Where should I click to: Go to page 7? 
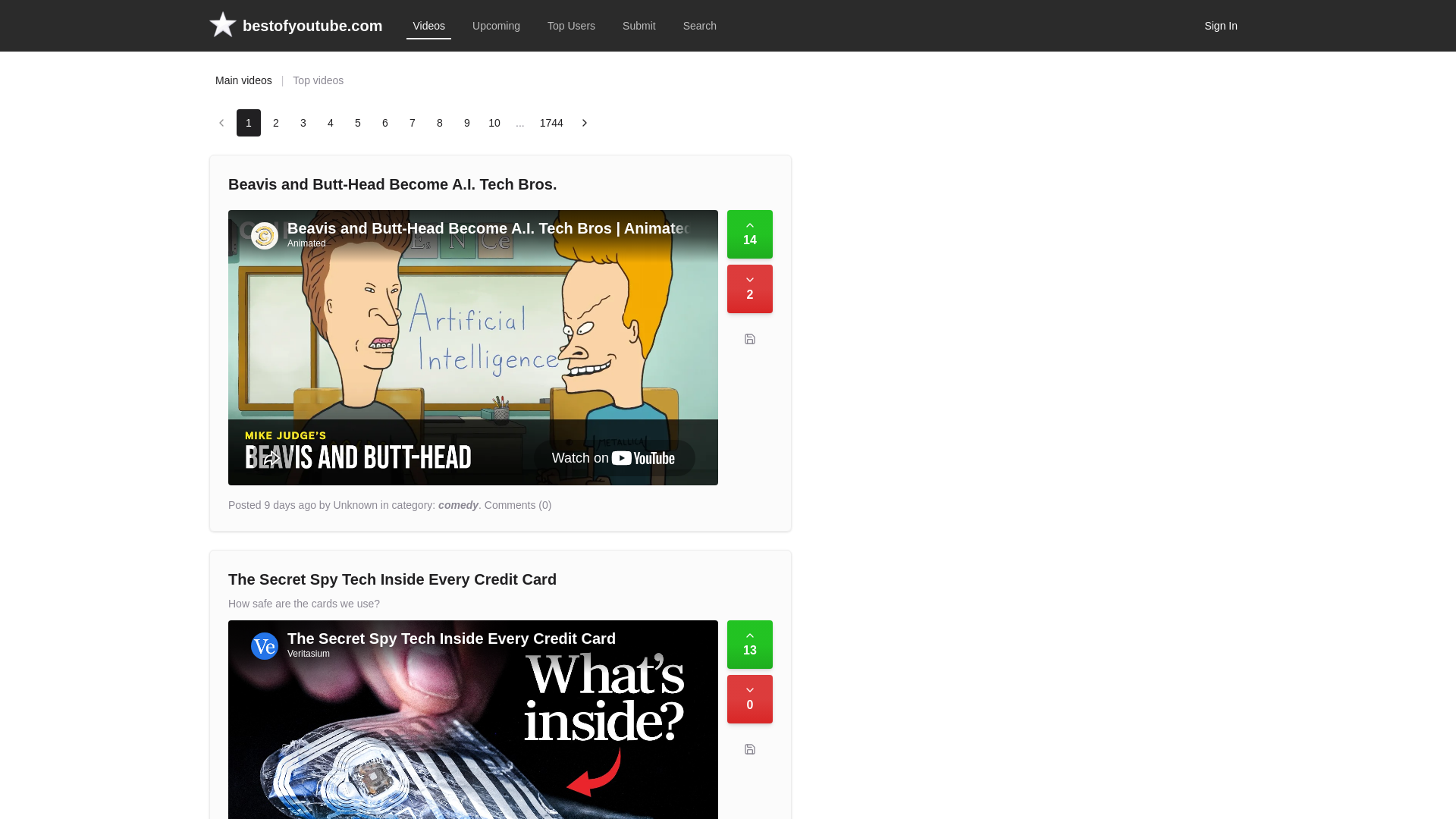click(413, 123)
